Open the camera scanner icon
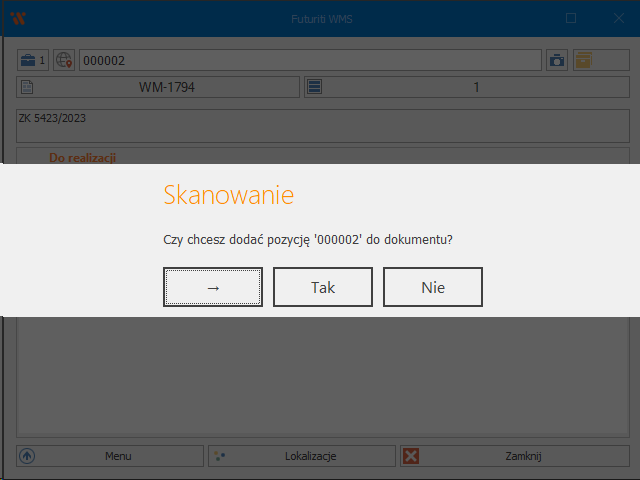 tap(557, 61)
